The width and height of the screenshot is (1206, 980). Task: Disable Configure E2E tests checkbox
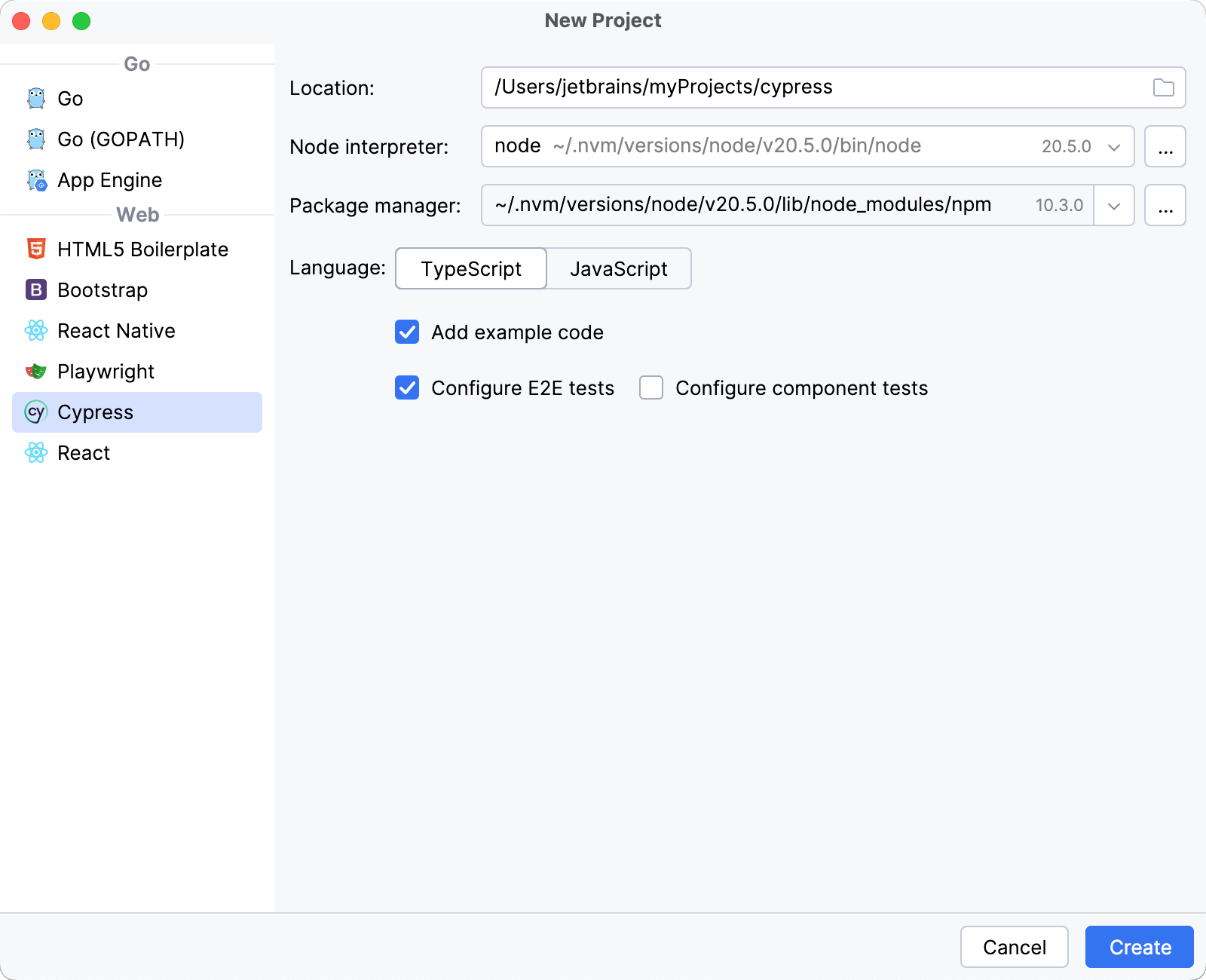(x=407, y=388)
